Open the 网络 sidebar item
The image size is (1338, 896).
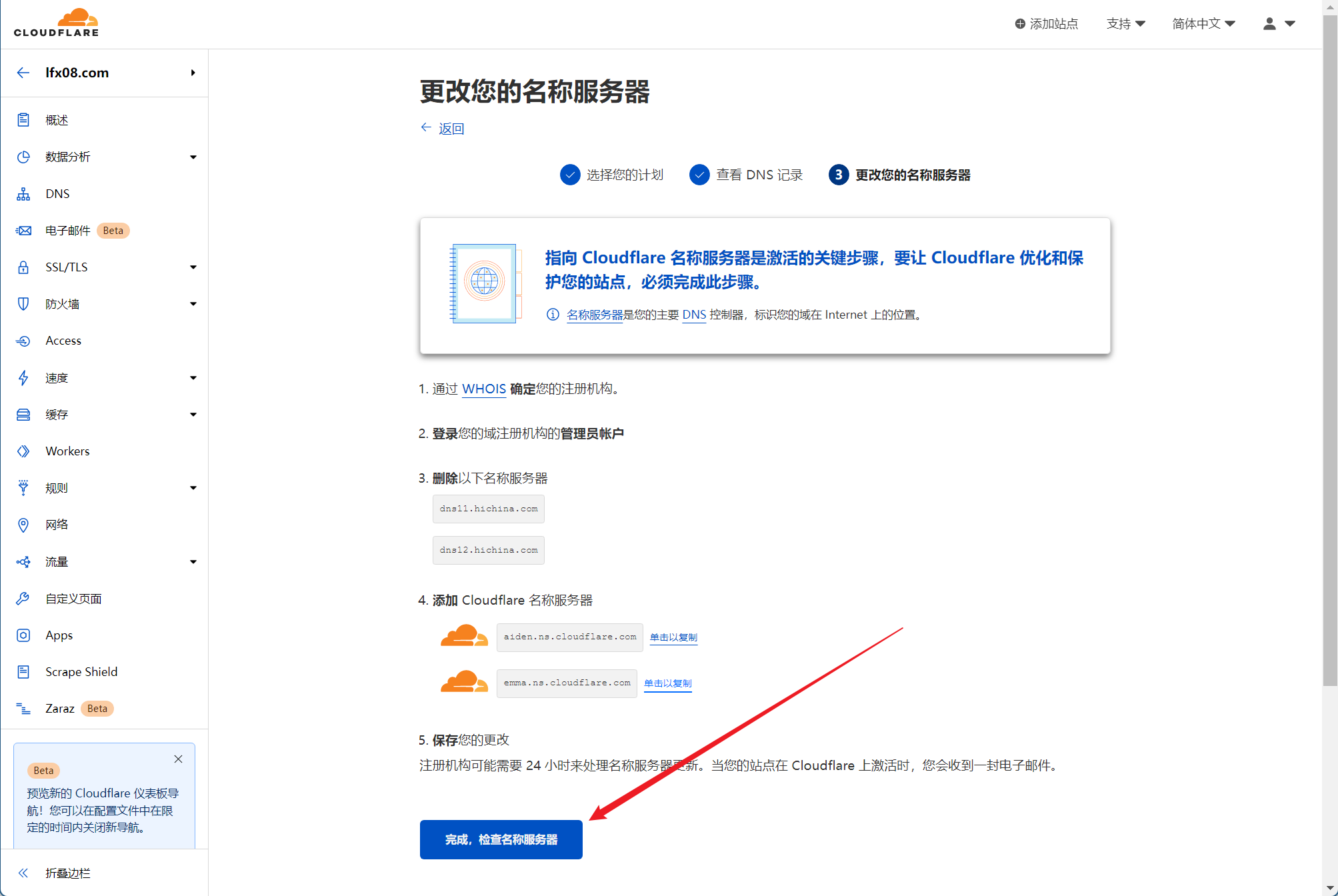pos(105,525)
